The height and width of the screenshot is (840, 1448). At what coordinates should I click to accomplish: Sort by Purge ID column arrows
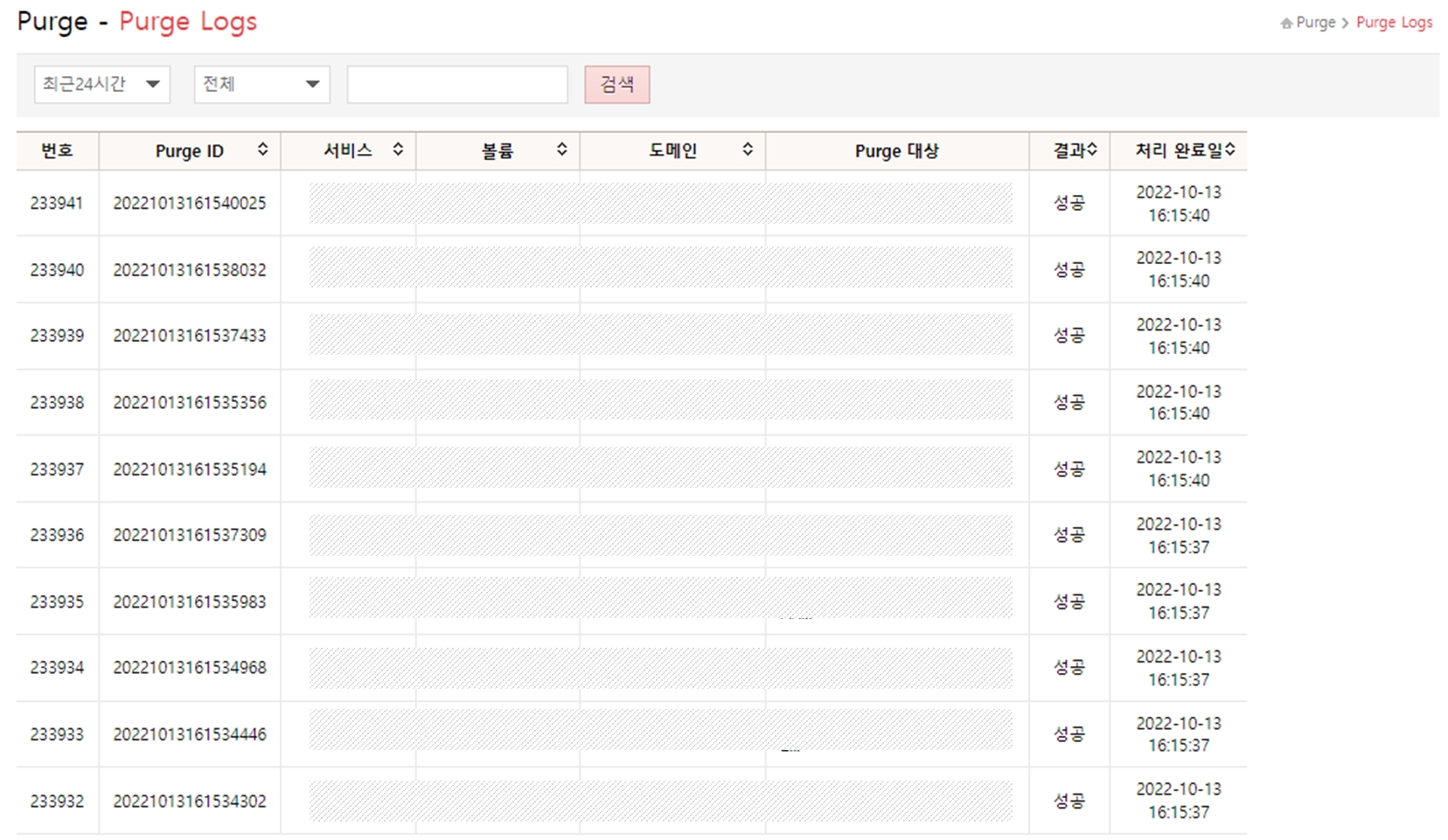(262, 150)
